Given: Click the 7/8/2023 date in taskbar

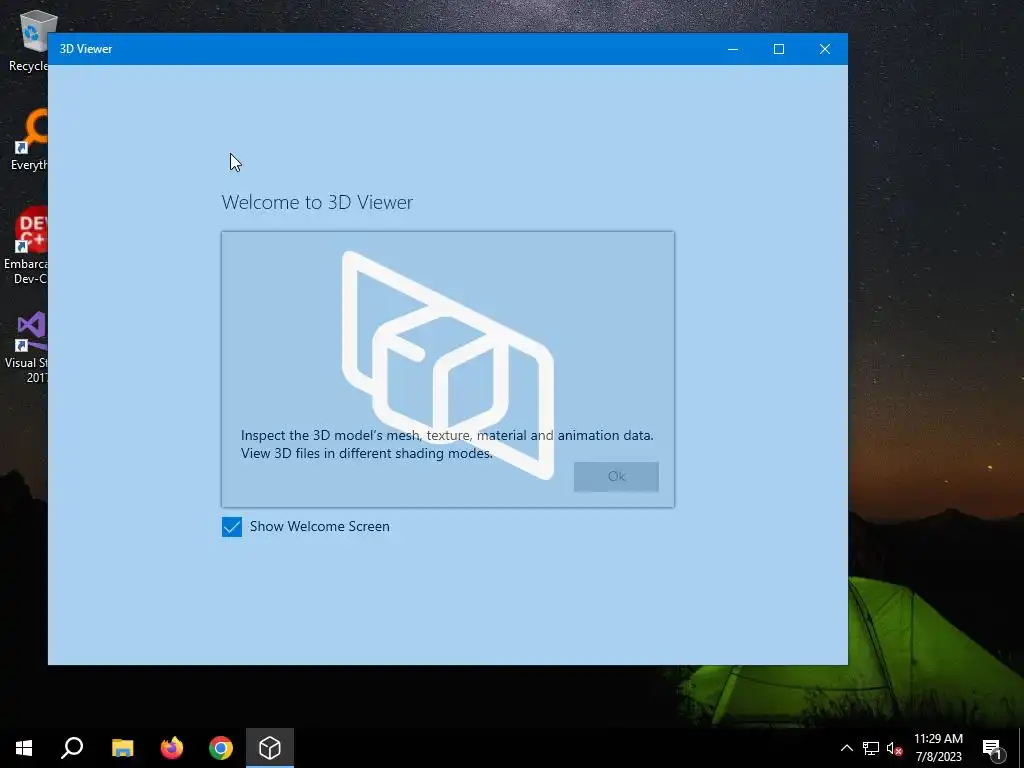Looking at the screenshot, I should click(x=938, y=757).
